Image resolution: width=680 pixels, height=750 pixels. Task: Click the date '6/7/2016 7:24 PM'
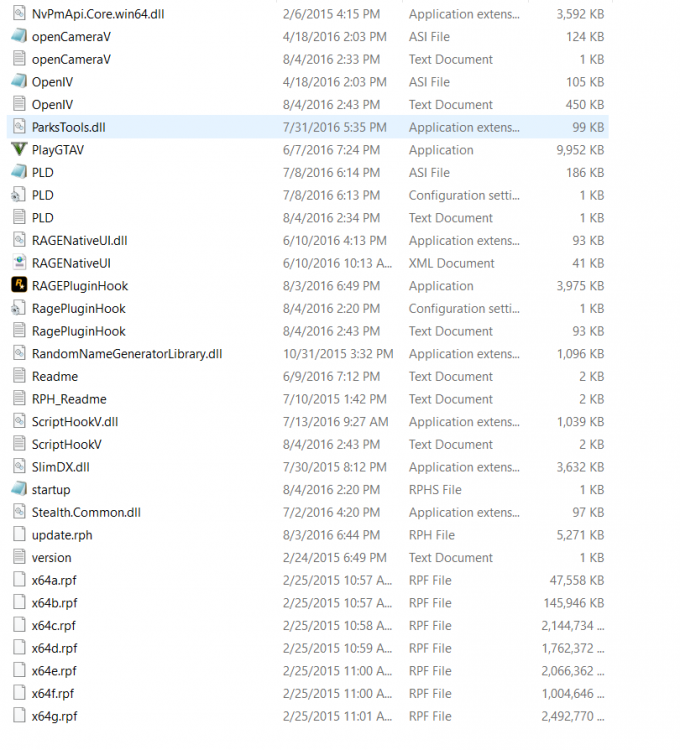coord(331,150)
